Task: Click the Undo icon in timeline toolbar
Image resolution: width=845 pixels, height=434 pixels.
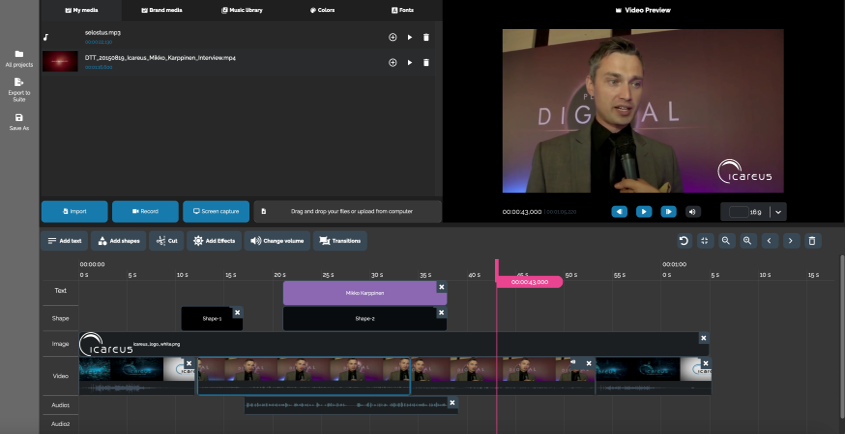Action: point(684,241)
